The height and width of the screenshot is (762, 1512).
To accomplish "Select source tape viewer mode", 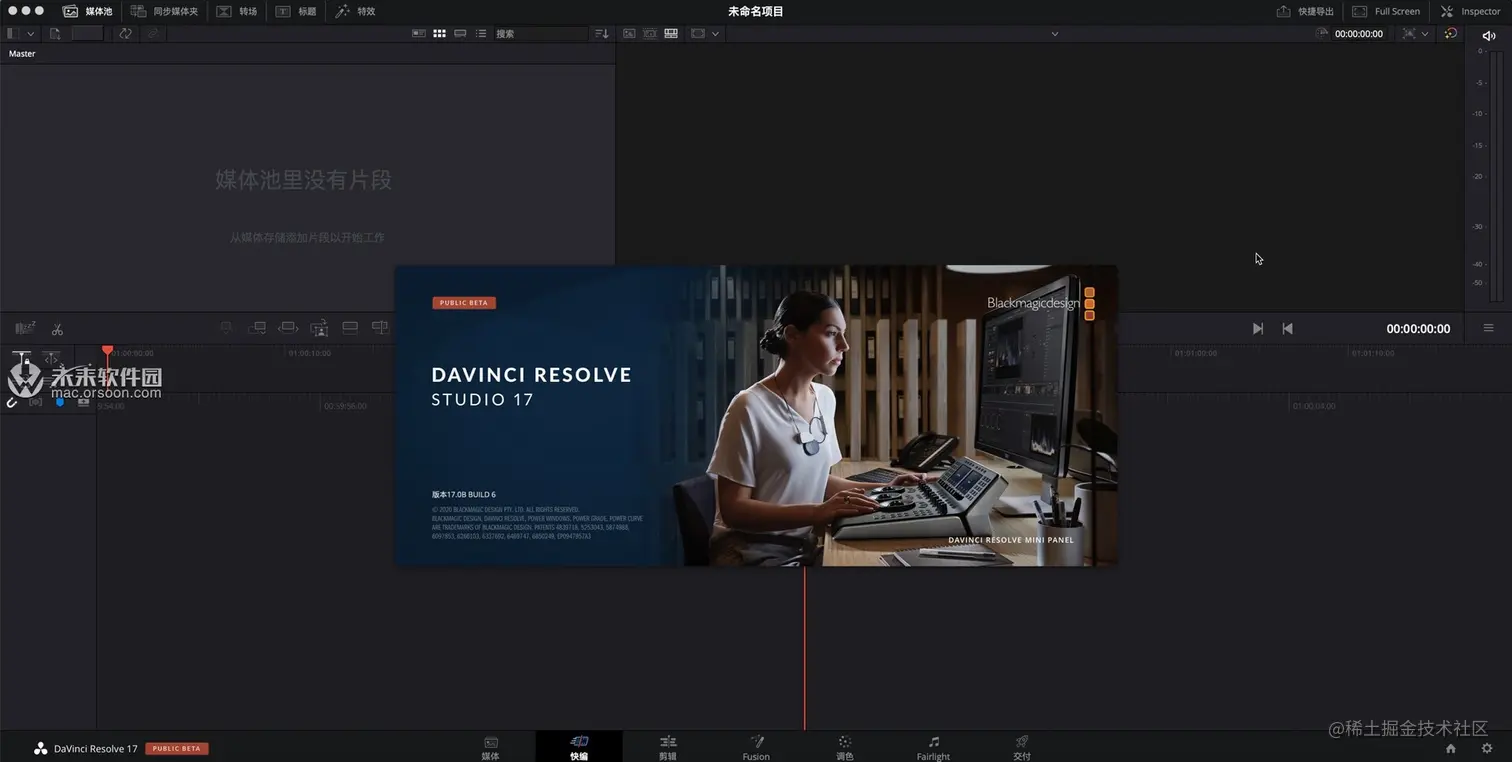I will click(x=650, y=33).
